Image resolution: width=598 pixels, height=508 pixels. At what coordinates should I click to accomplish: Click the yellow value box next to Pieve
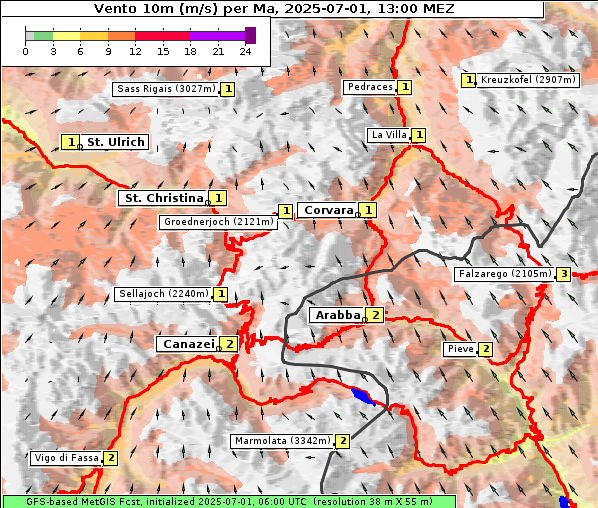485,349
